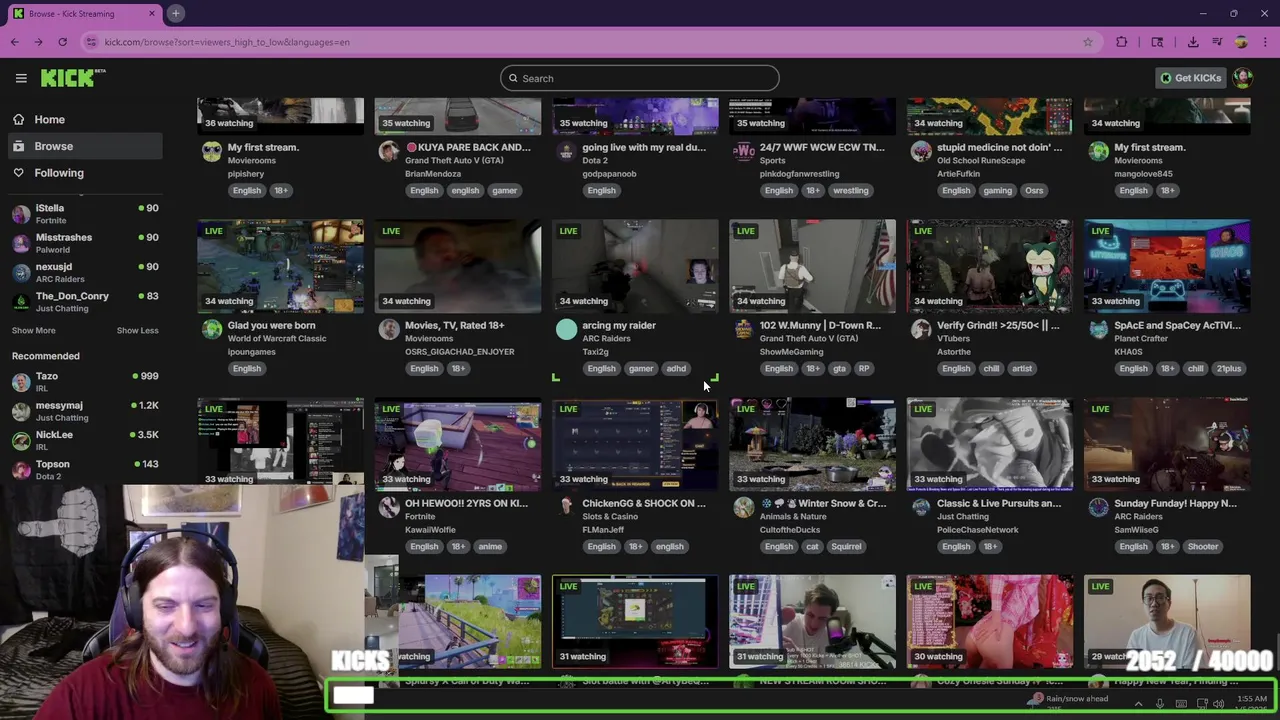This screenshot has height=720, width=1280.
Task: Open Misstrashes followed channel
Action: [x=84, y=243]
